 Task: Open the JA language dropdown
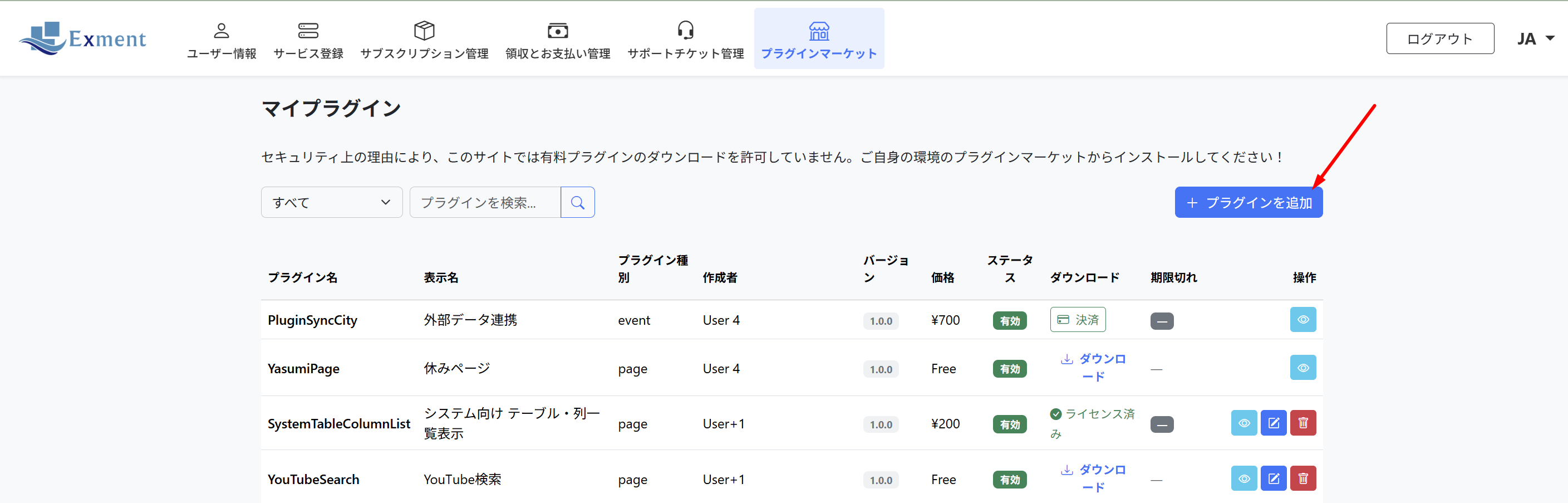1535,39
